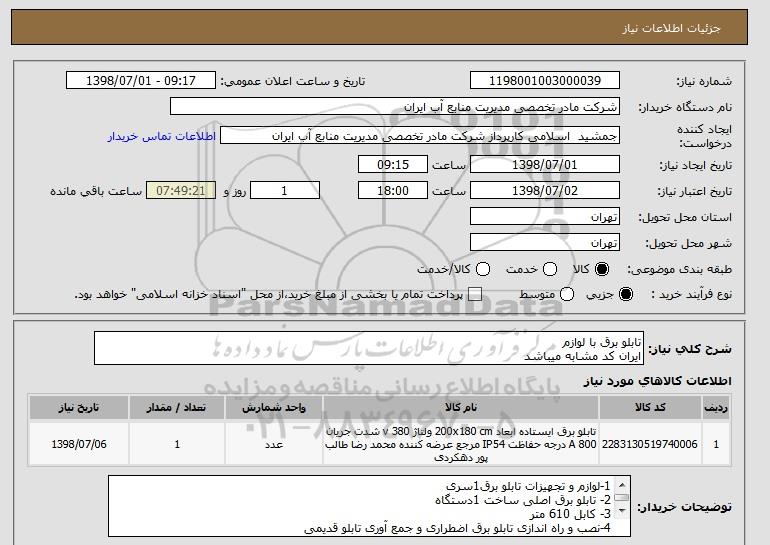
Task: Click the جزئیات اطلاعات نیاز page header
Action: pos(672,28)
